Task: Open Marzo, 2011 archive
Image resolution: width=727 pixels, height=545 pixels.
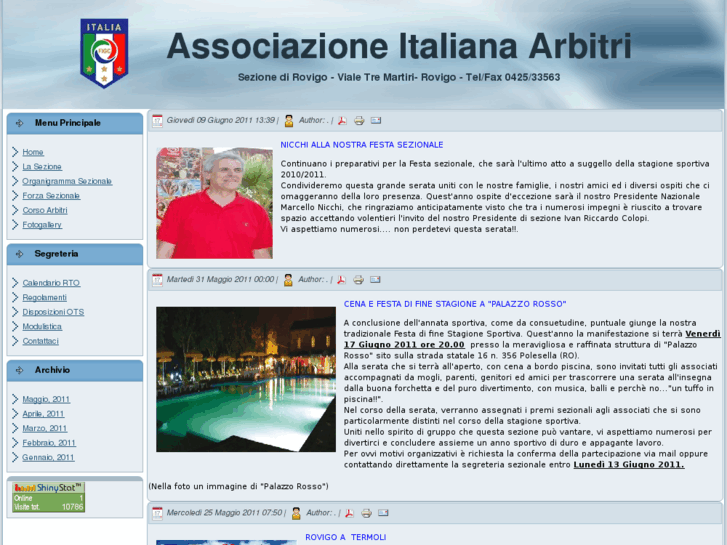Action: (45, 428)
